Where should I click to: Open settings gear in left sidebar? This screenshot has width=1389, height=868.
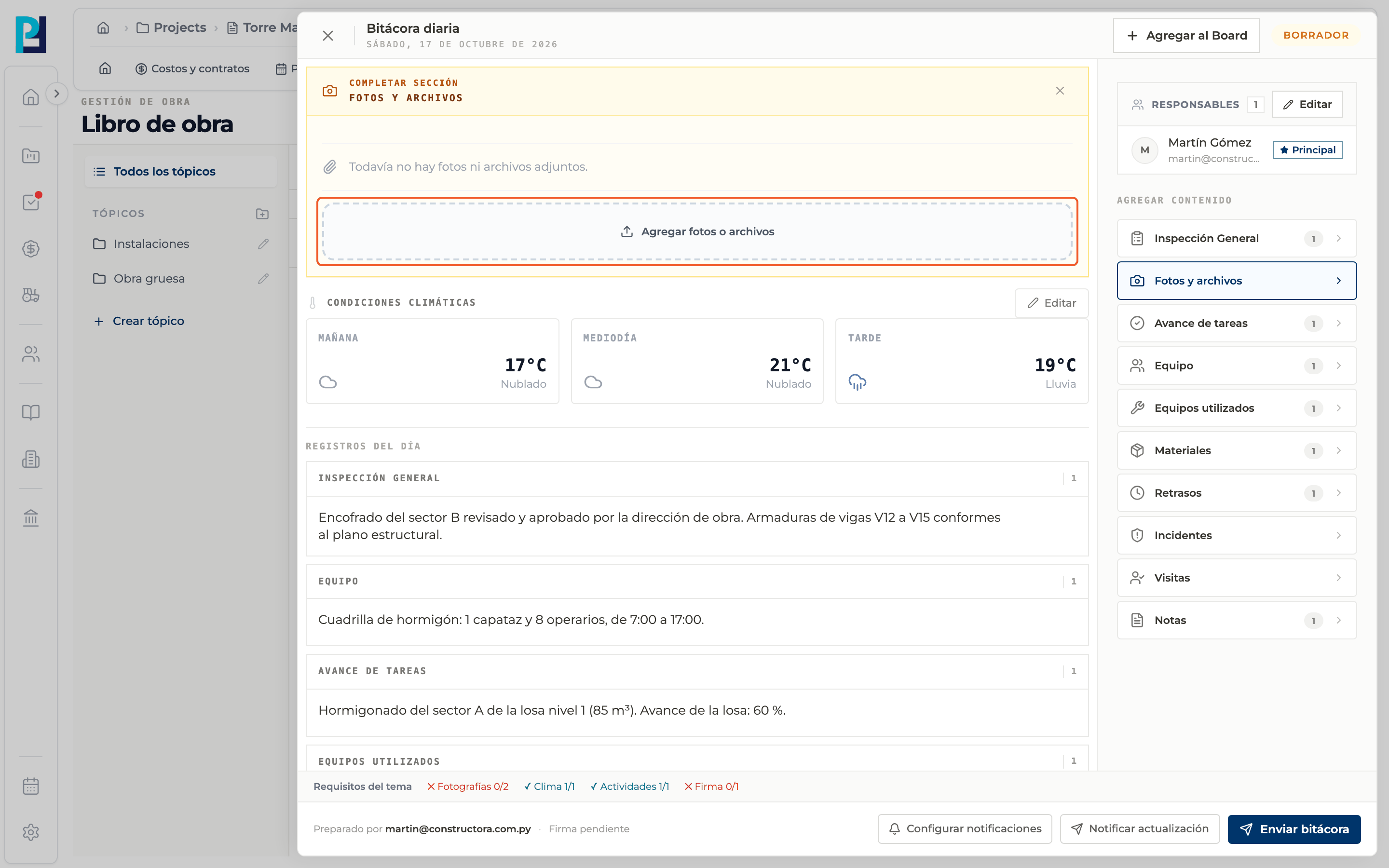click(30, 832)
